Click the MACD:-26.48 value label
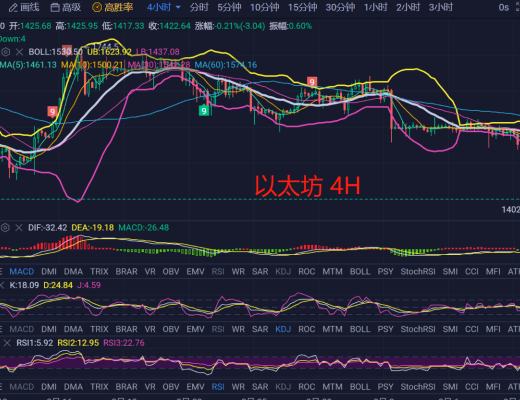 [144, 228]
